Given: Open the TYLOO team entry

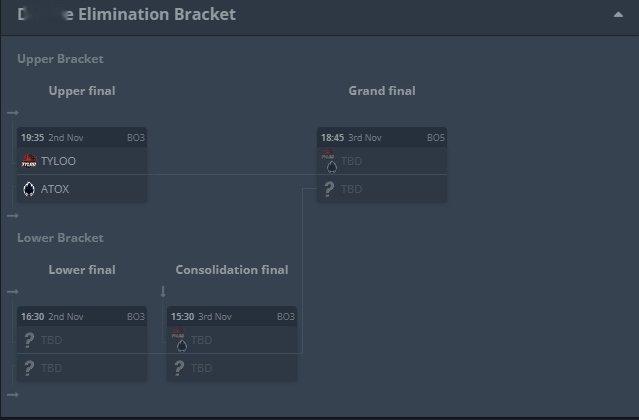Looking at the screenshot, I should 82,161.
